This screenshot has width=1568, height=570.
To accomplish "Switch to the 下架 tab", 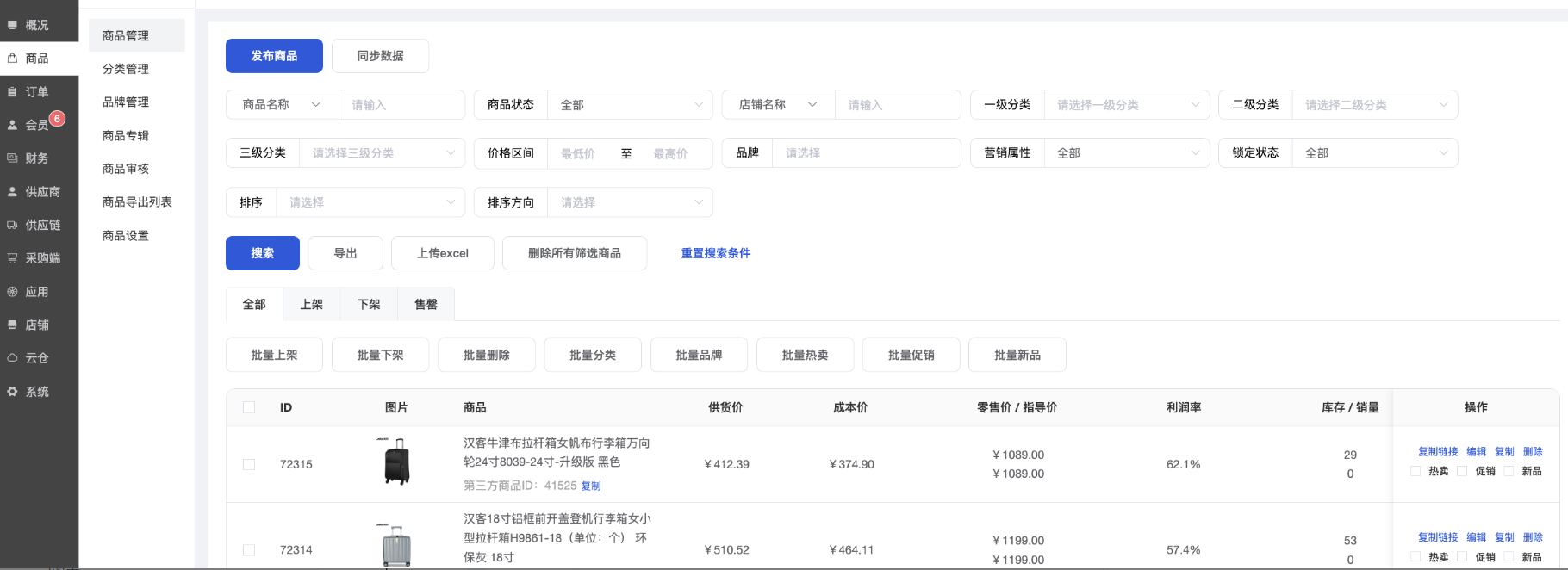I will 369,305.
